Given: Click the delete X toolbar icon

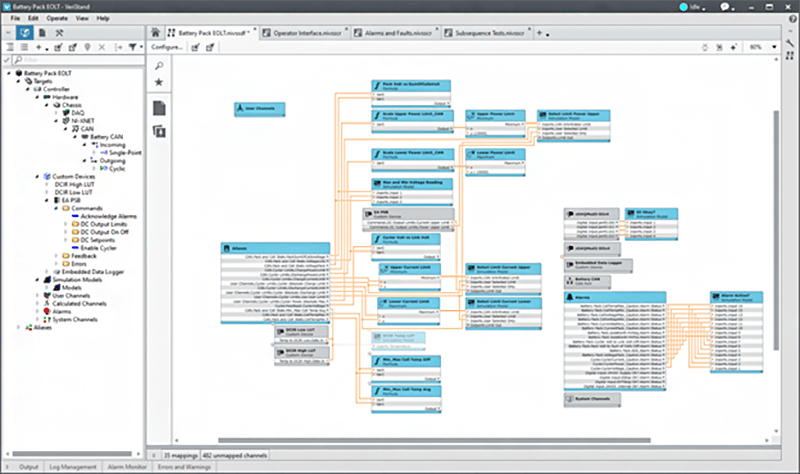Looking at the screenshot, I should 102,47.
